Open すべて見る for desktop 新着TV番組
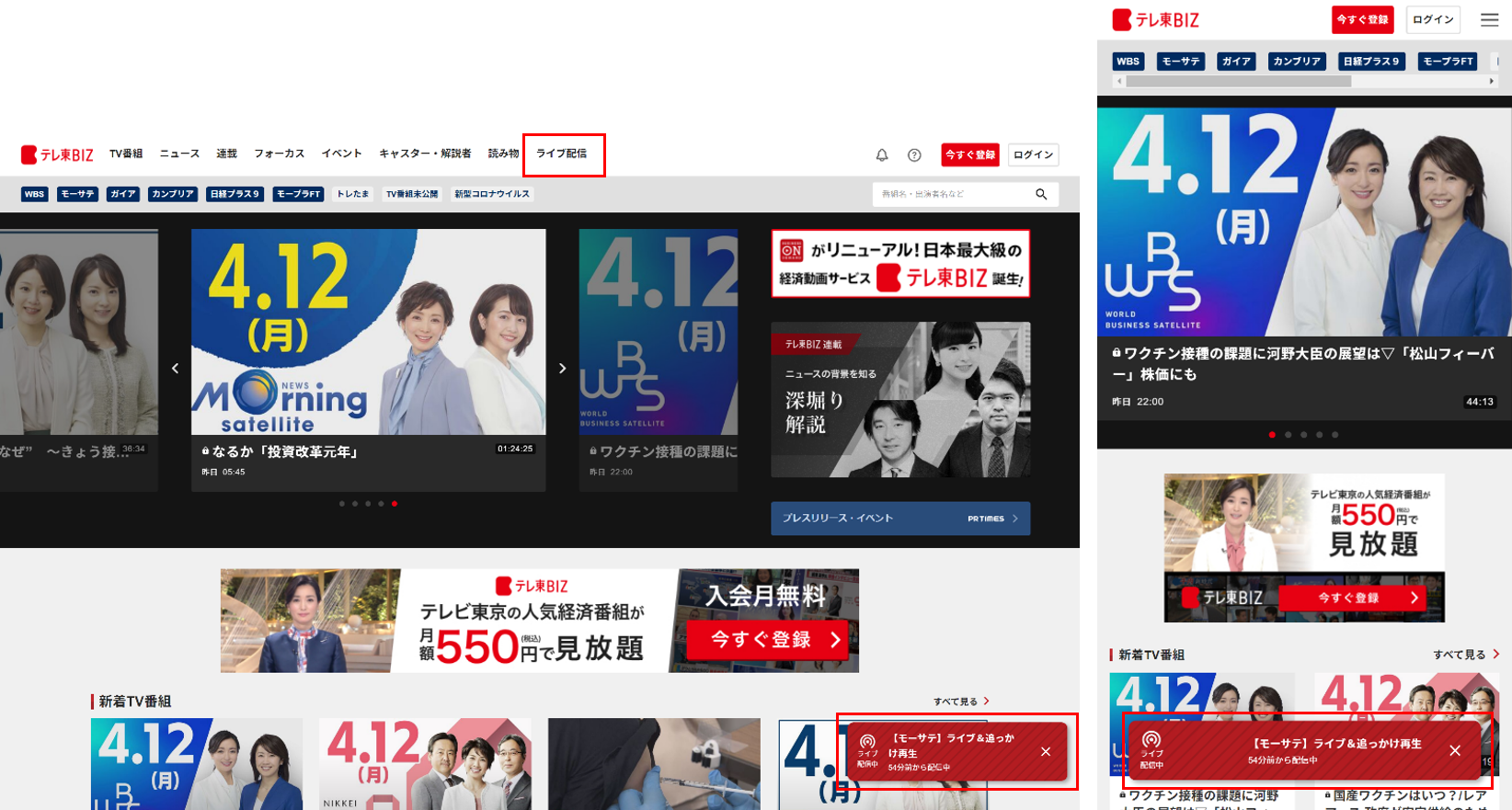Viewport: 1512px width, 810px height. click(x=961, y=702)
